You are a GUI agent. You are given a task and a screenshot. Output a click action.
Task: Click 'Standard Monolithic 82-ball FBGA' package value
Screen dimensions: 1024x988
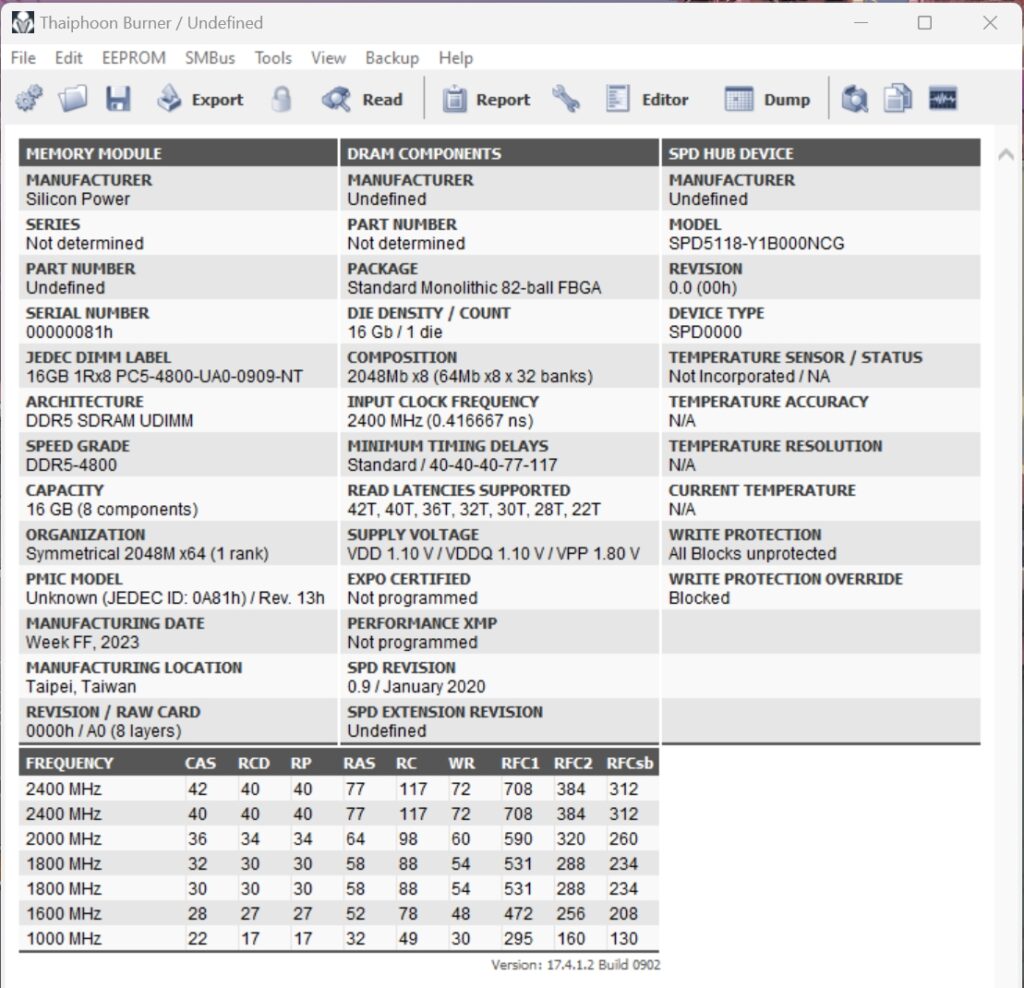474,288
